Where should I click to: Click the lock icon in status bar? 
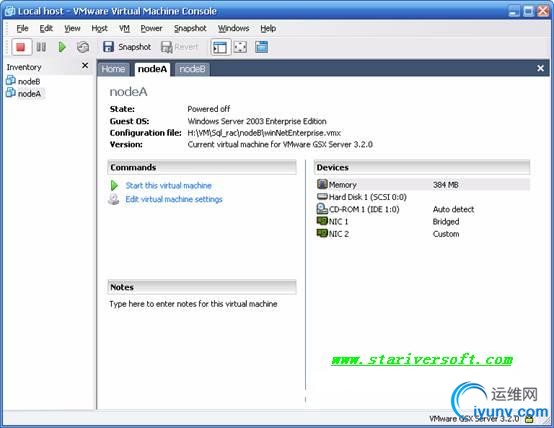pos(529,419)
